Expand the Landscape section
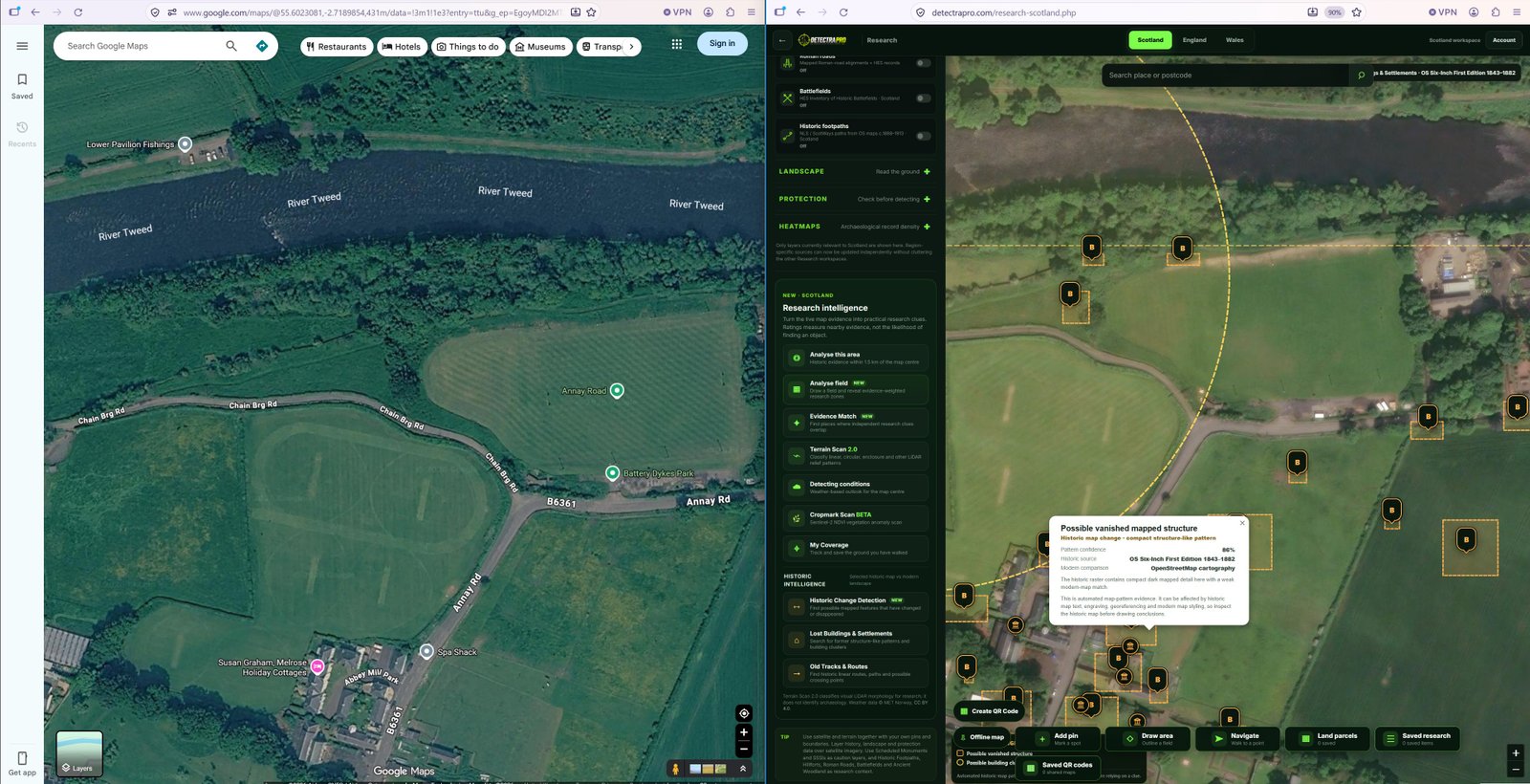 tap(855, 172)
